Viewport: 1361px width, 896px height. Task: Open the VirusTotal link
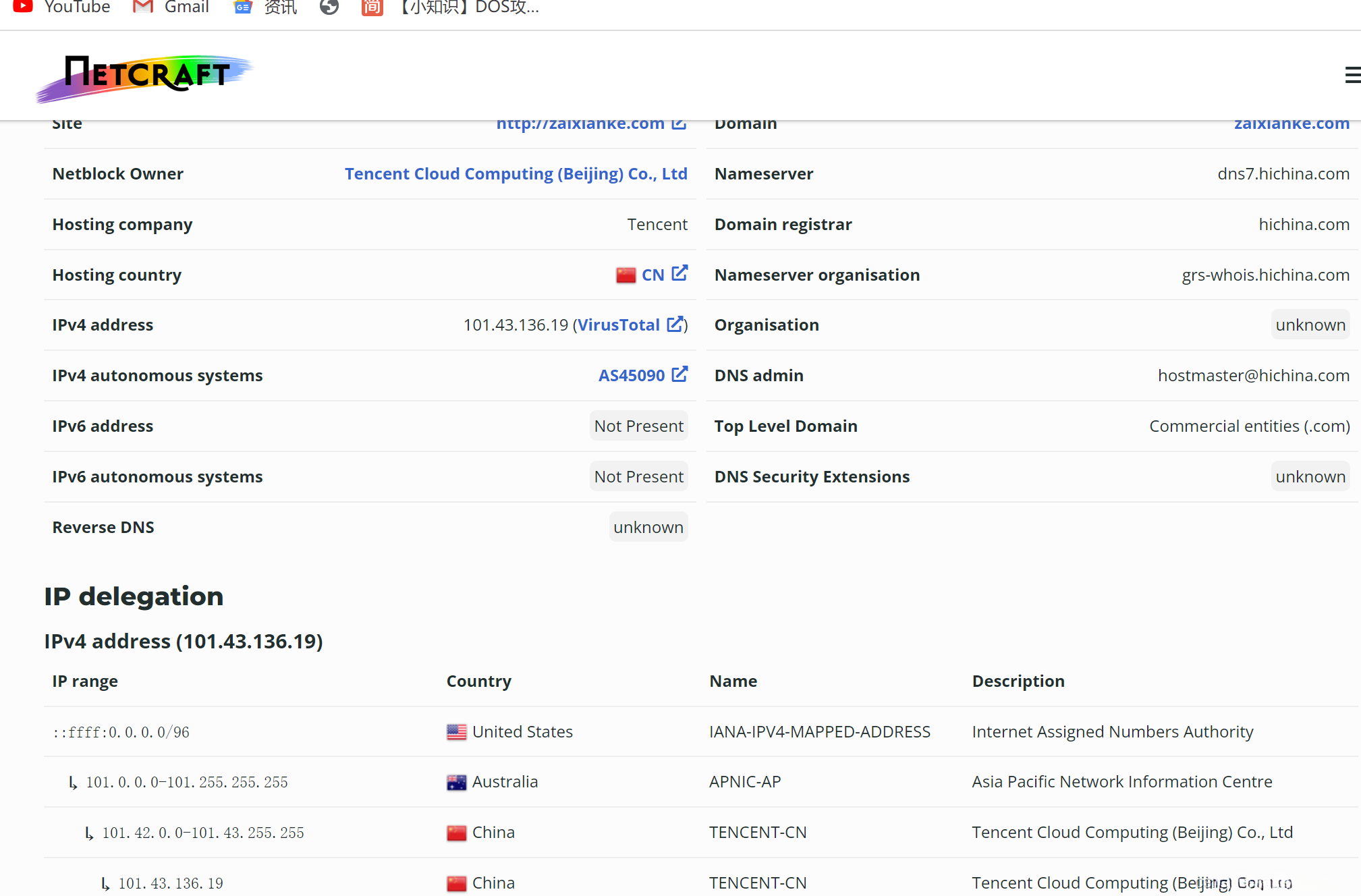(618, 325)
